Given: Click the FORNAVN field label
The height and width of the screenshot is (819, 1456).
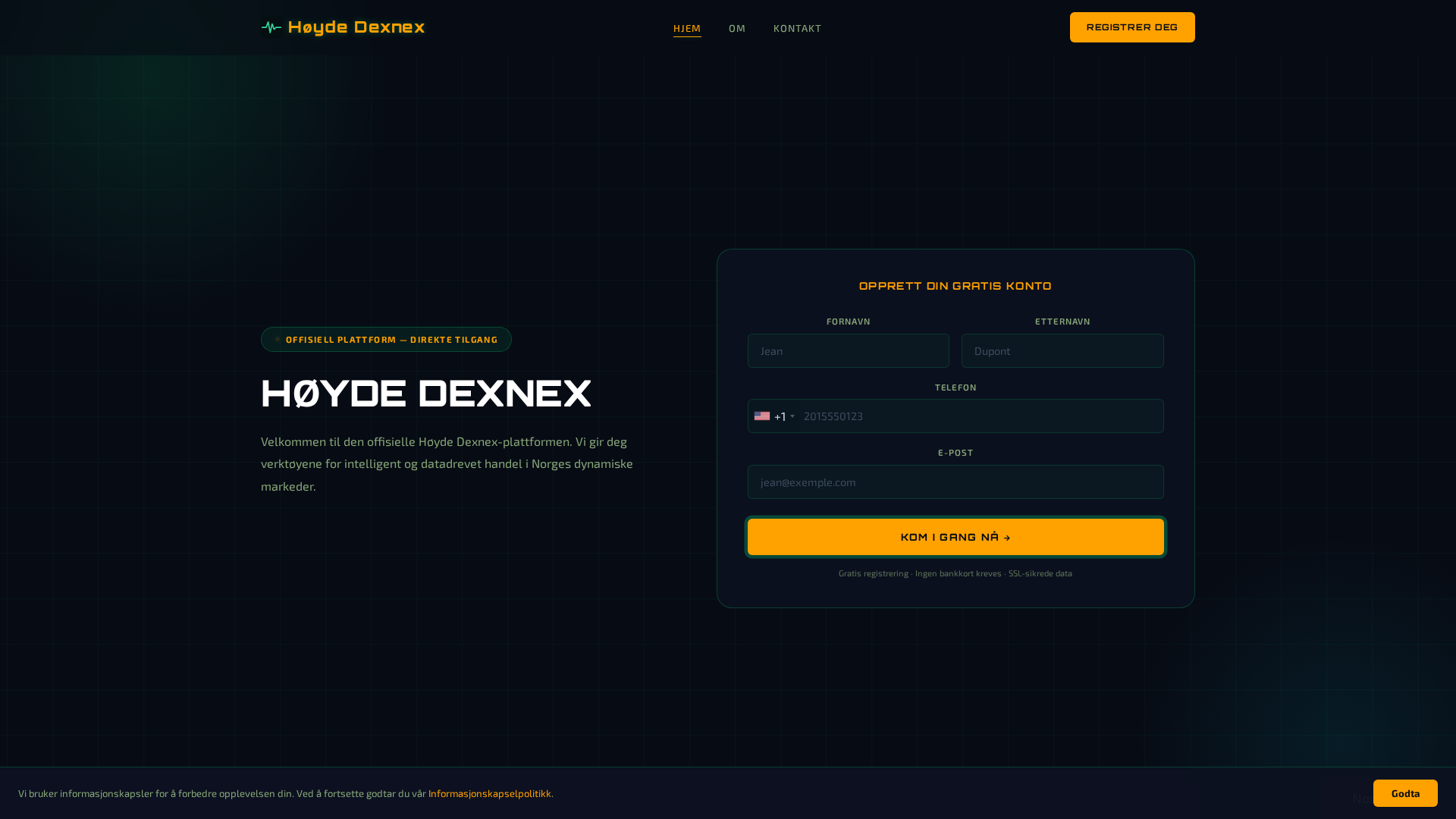Looking at the screenshot, I should 848,322.
